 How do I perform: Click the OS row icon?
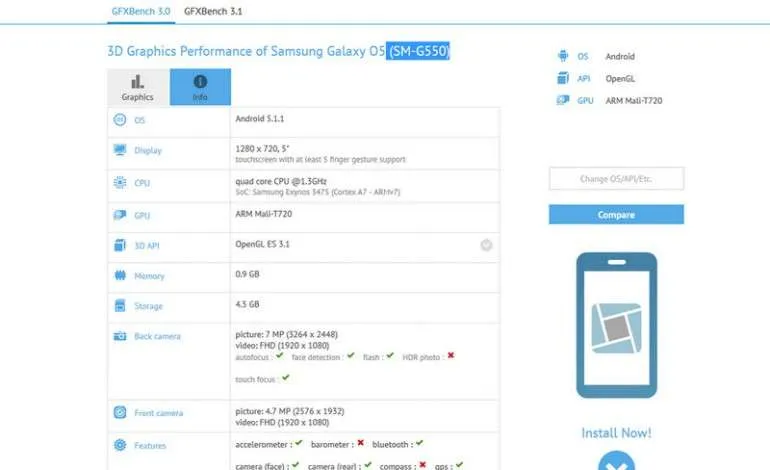pos(120,119)
